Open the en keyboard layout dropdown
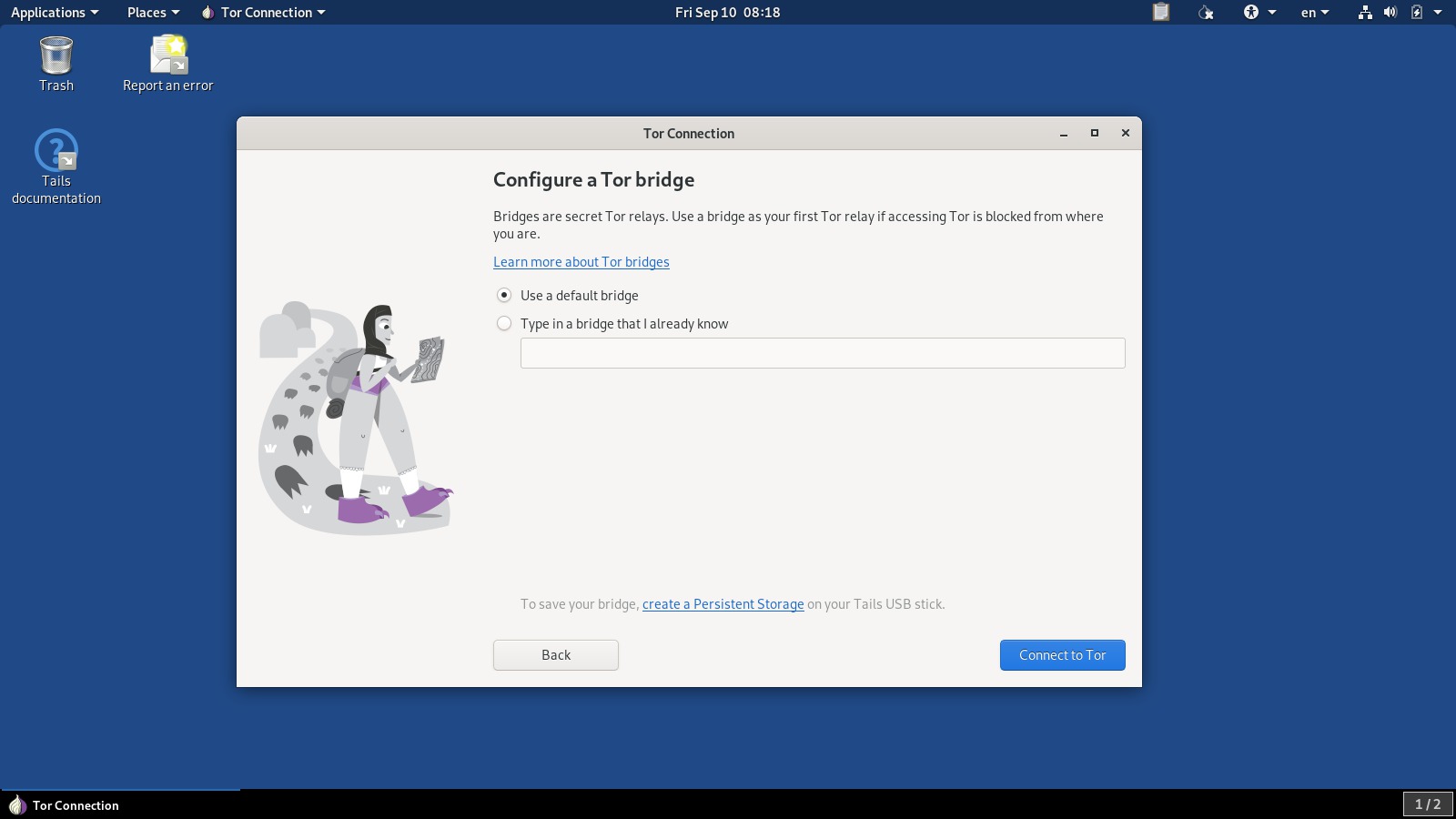 [x=1315, y=12]
